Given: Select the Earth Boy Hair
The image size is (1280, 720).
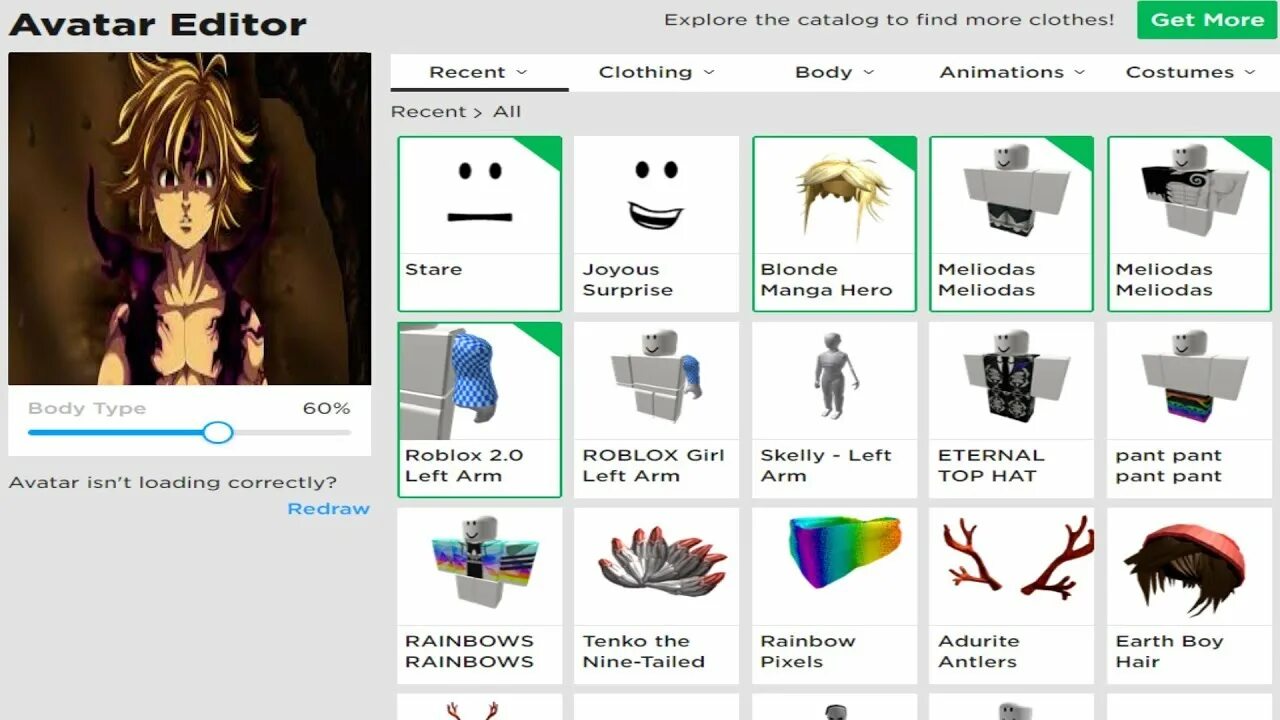Looking at the screenshot, I should (1190, 596).
